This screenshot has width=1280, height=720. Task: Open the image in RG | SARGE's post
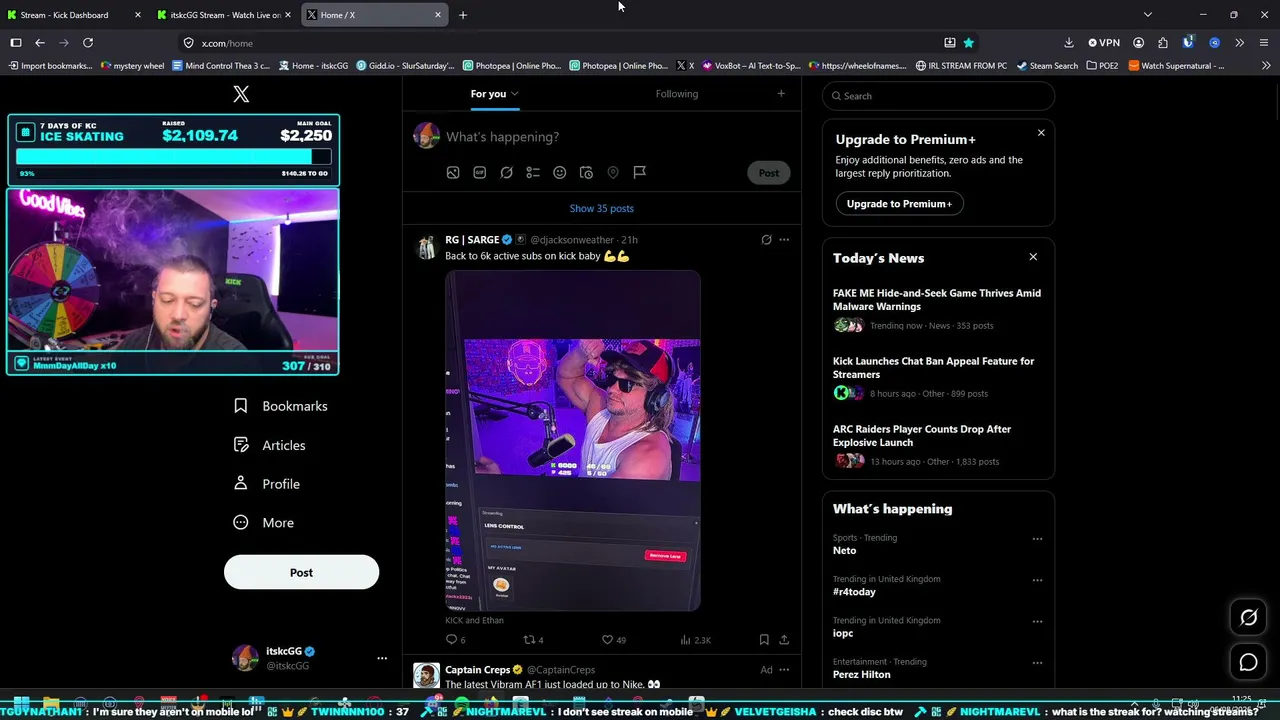573,441
